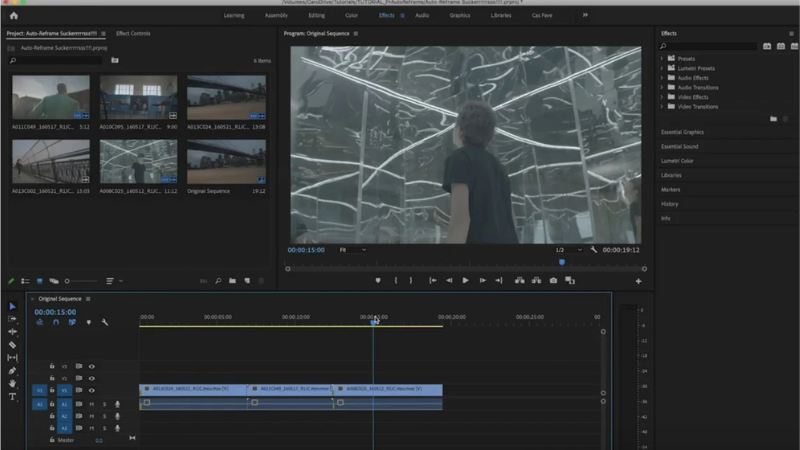Switch to the Color workspace tab
The height and width of the screenshot is (450, 800).
coord(351,16)
